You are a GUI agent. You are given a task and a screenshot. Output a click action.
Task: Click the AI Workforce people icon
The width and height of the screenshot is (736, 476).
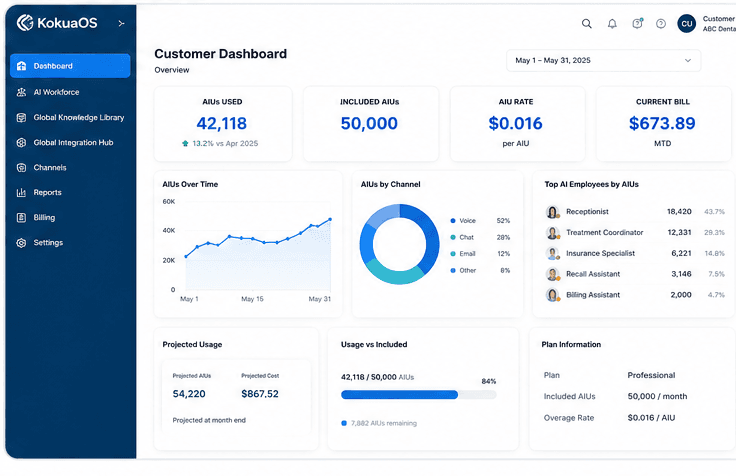tap(21, 92)
